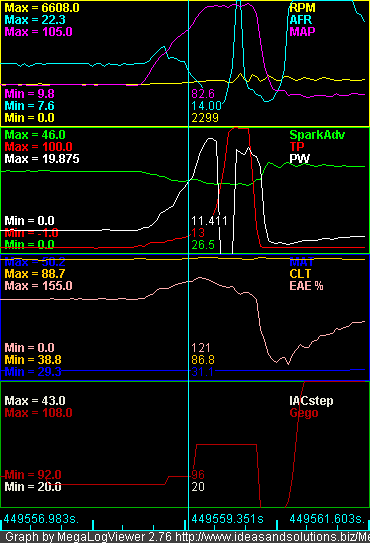Click the Max = 19.875 PW value
The image size is (370, 543).
[42, 159]
